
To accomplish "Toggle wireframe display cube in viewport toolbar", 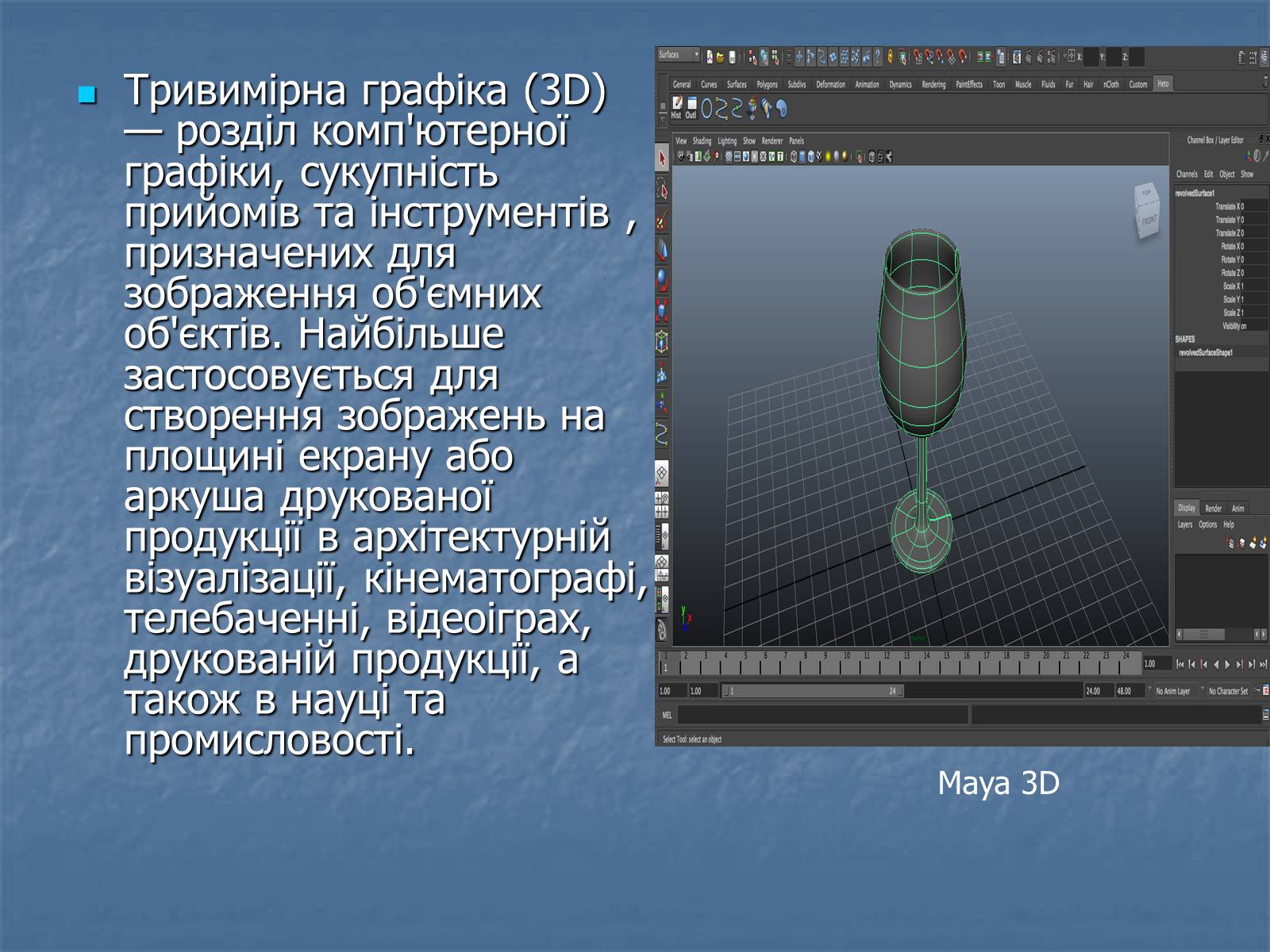I will coord(793,156).
